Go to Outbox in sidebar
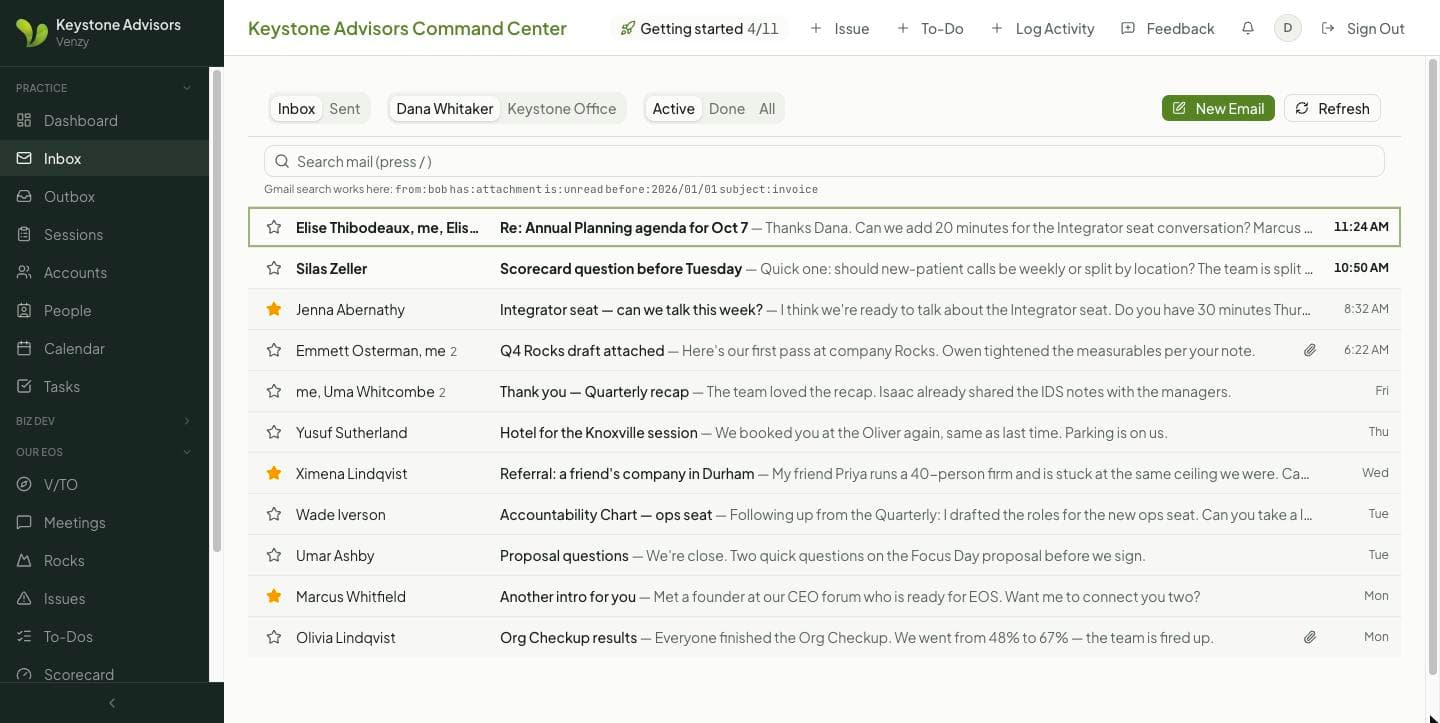Viewport: 1440px width, 723px height. [104, 196]
